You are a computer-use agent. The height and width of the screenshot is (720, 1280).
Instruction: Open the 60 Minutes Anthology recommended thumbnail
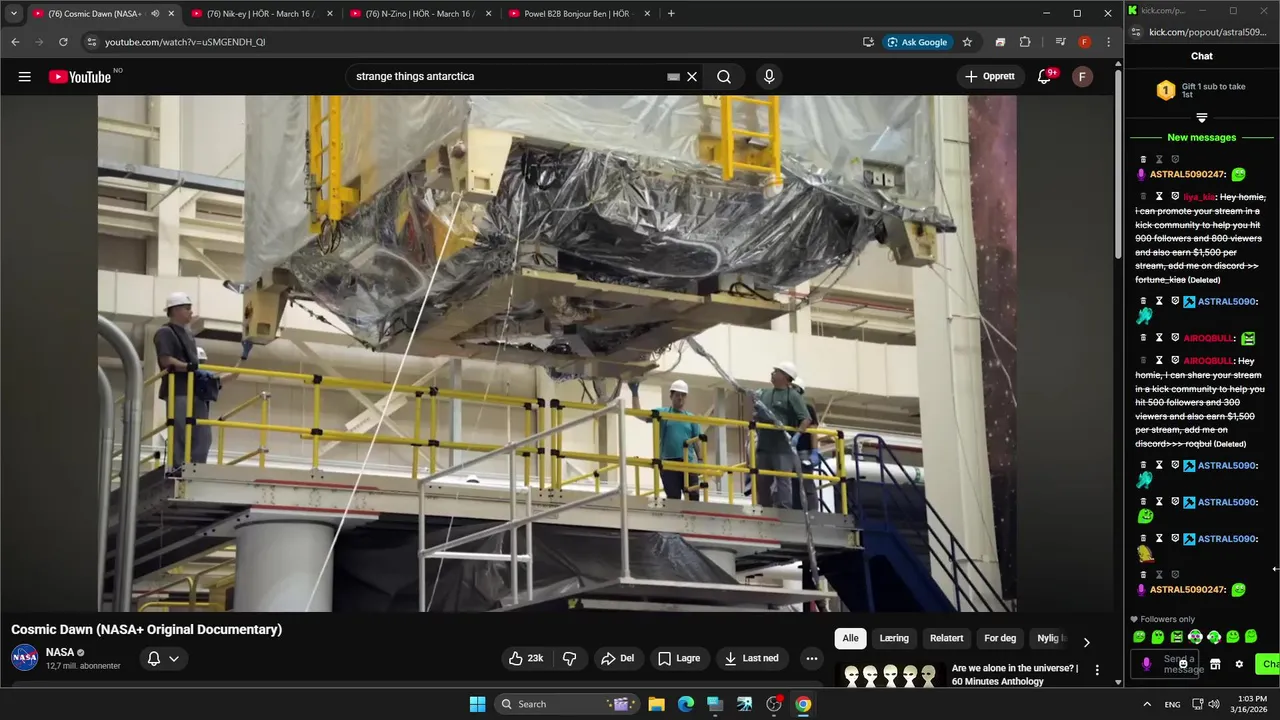click(x=890, y=675)
